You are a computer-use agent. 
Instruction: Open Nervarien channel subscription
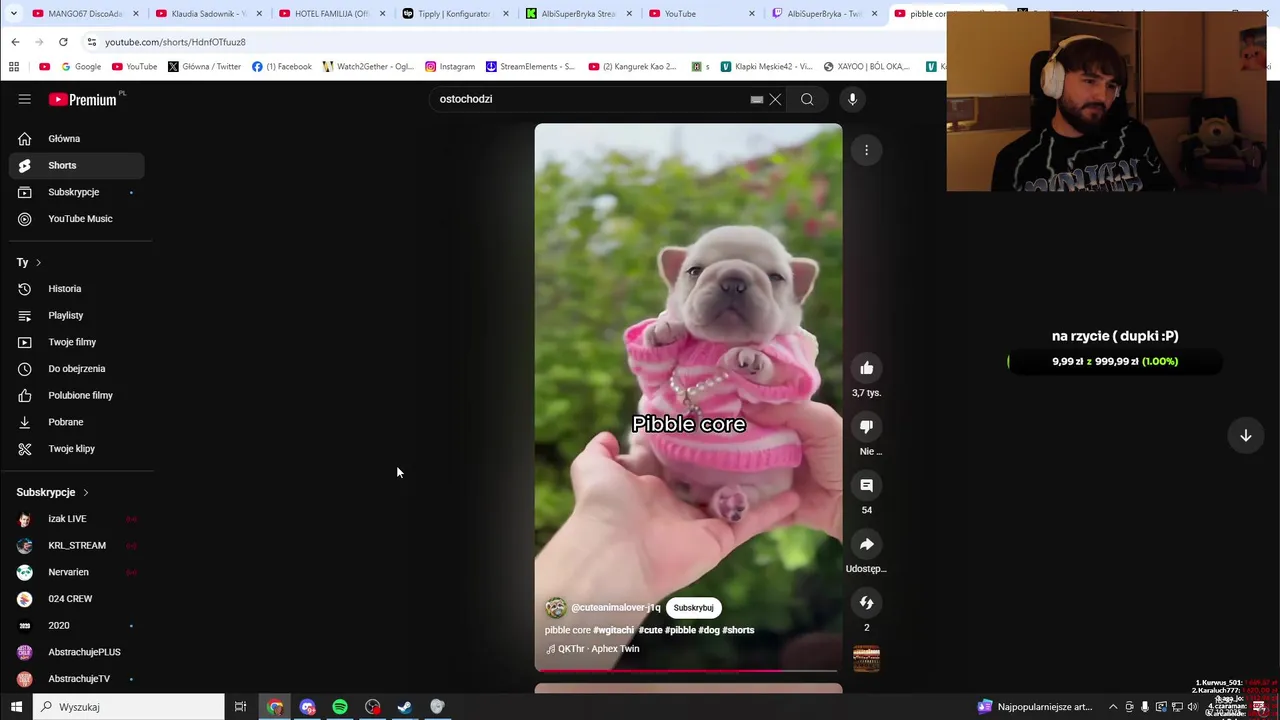(76, 572)
